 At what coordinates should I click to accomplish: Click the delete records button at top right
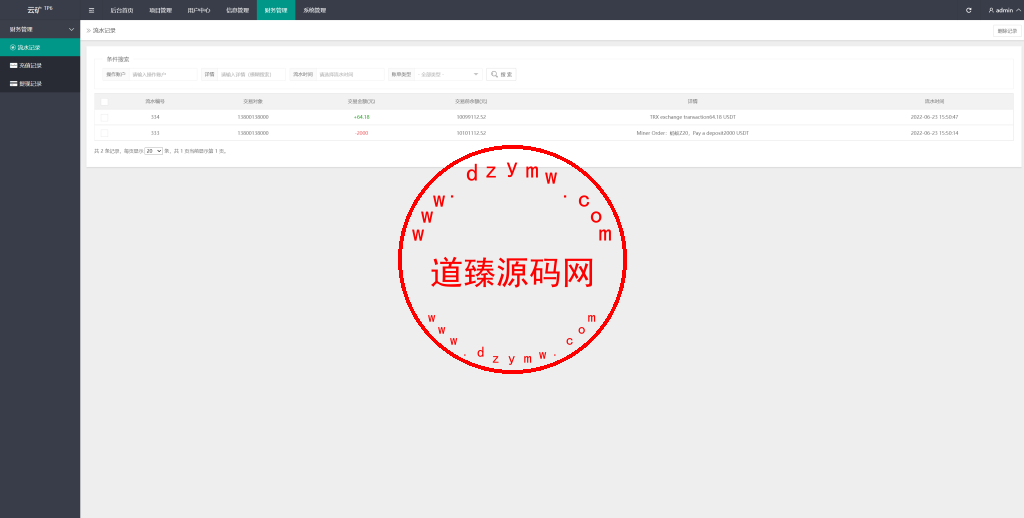tap(1007, 31)
